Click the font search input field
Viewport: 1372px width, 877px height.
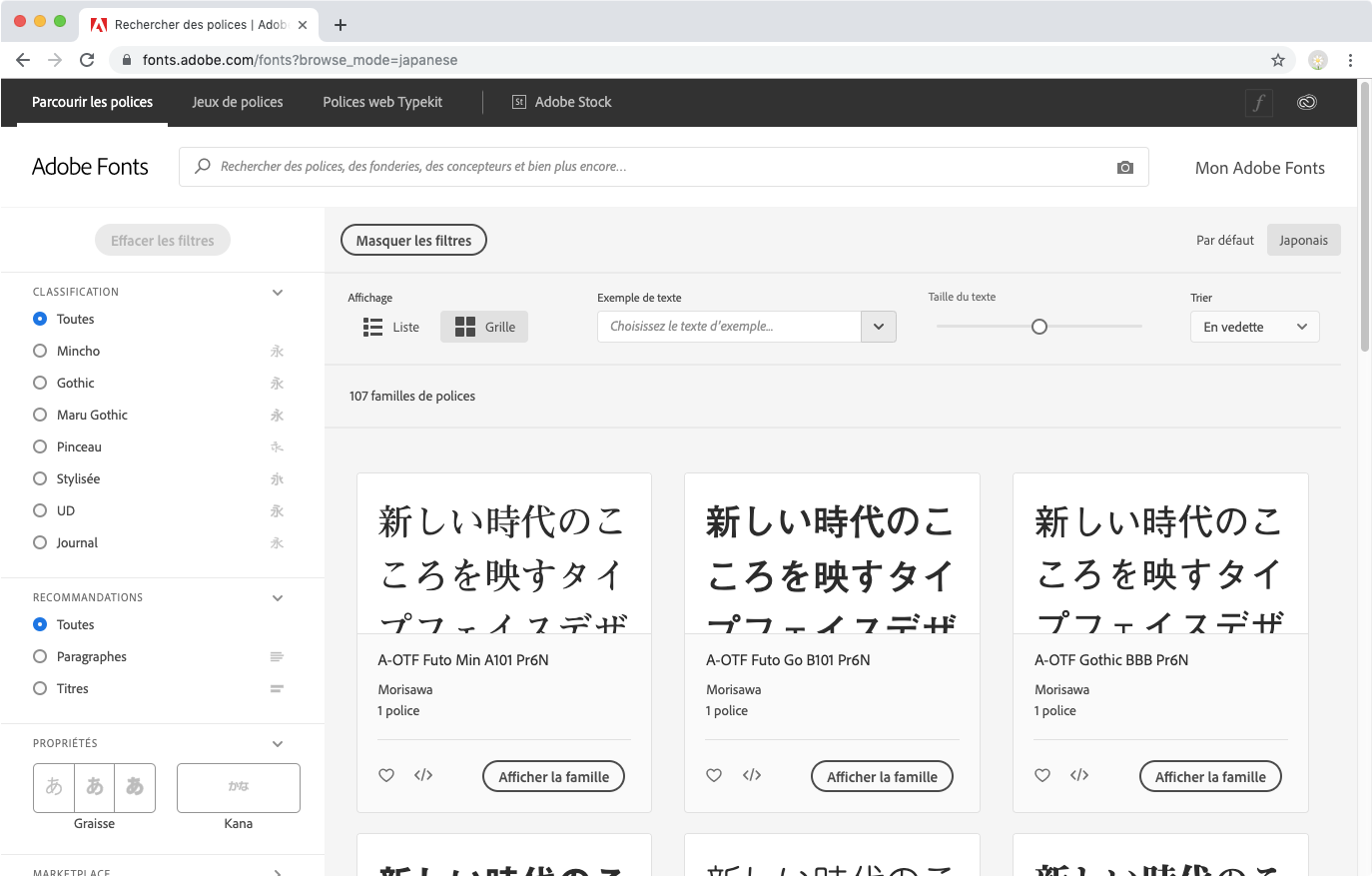(x=664, y=167)
